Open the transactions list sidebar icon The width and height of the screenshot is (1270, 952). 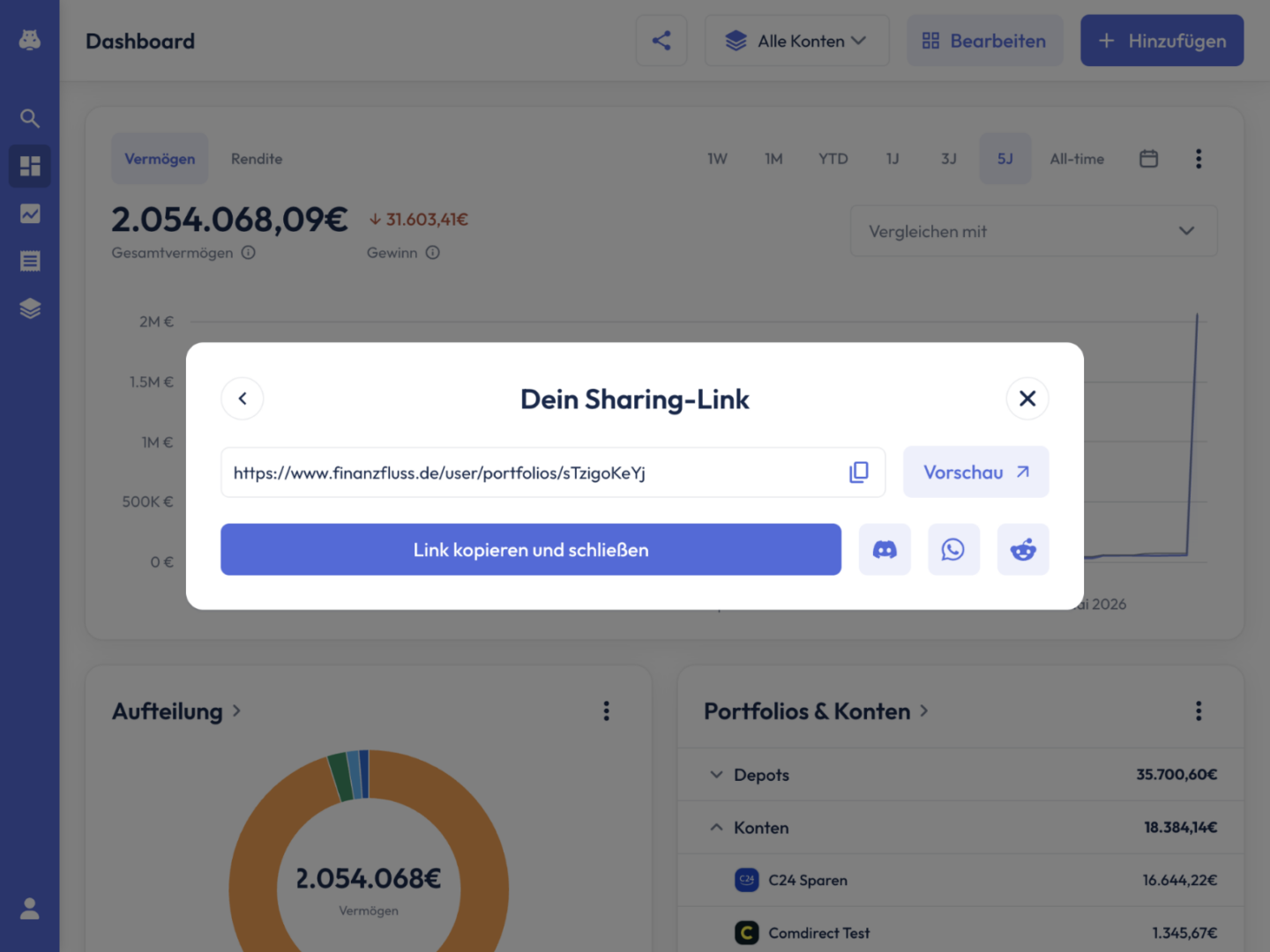coord(30,261)
